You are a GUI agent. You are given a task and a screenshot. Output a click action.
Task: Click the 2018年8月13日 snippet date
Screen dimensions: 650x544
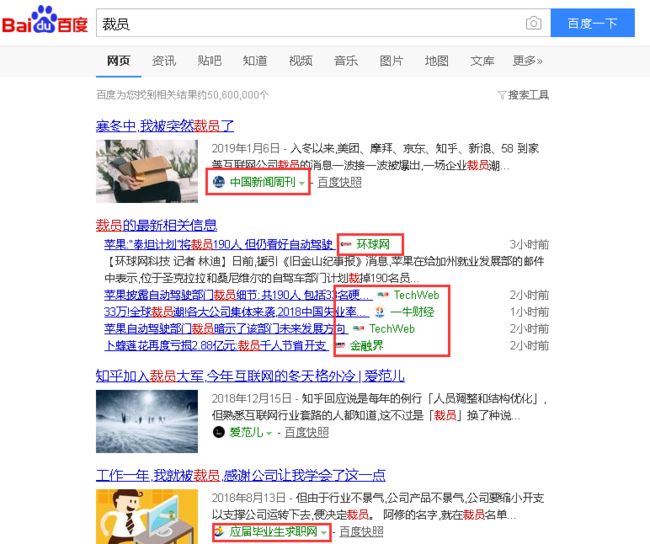point(249,498)
